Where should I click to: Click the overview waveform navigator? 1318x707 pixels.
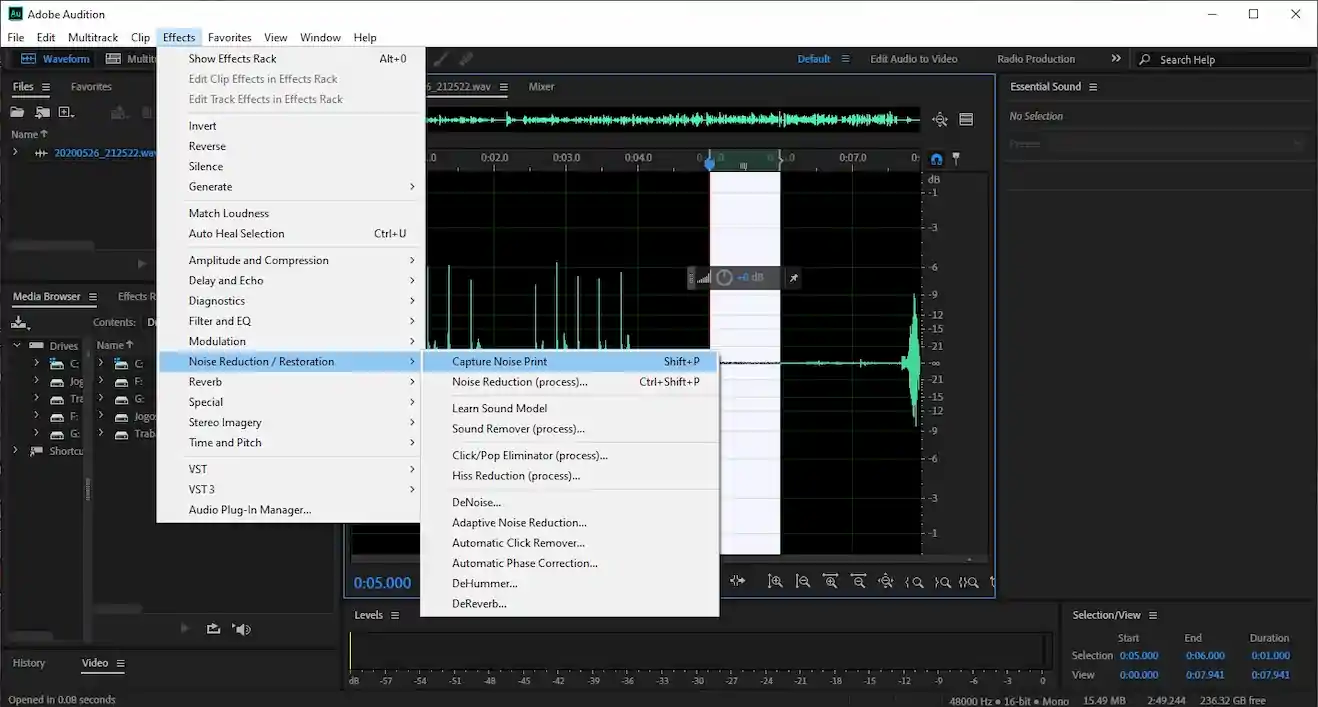(672, 120)
